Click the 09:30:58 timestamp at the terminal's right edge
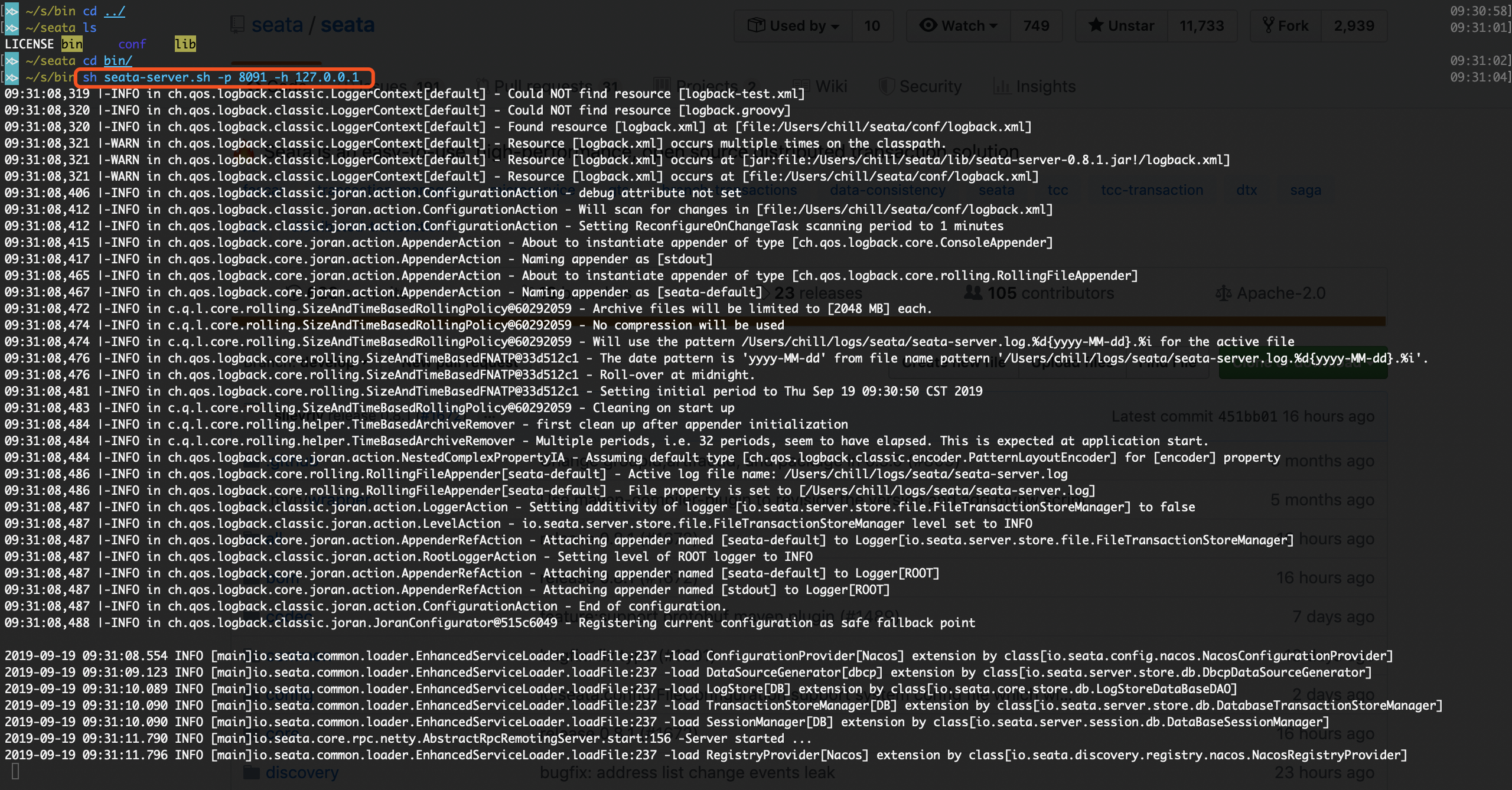1512x790 pixels. click(x=1479, y=11)
